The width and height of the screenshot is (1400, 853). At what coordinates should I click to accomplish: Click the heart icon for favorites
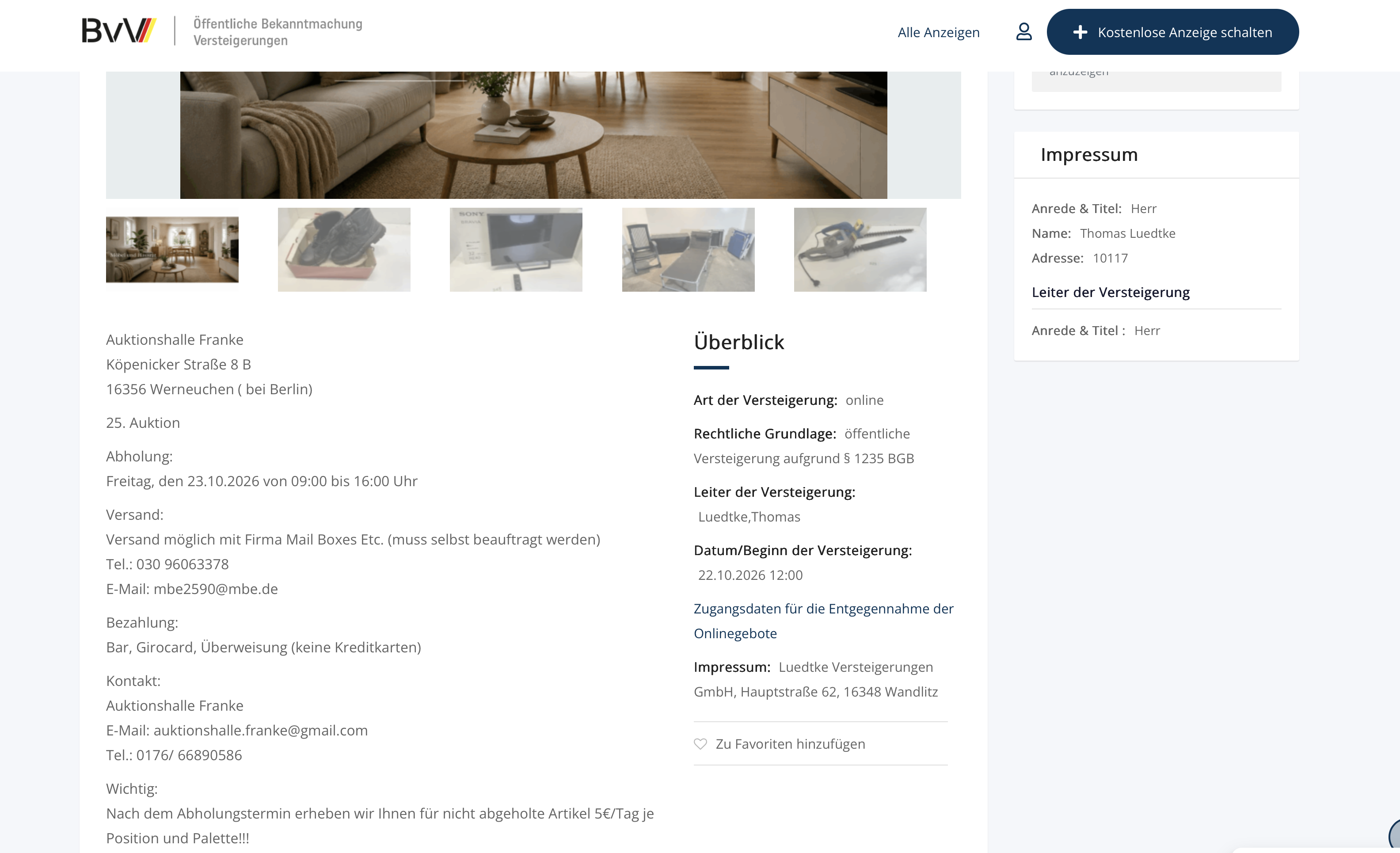pyautogui.click(x=700, y=744)
